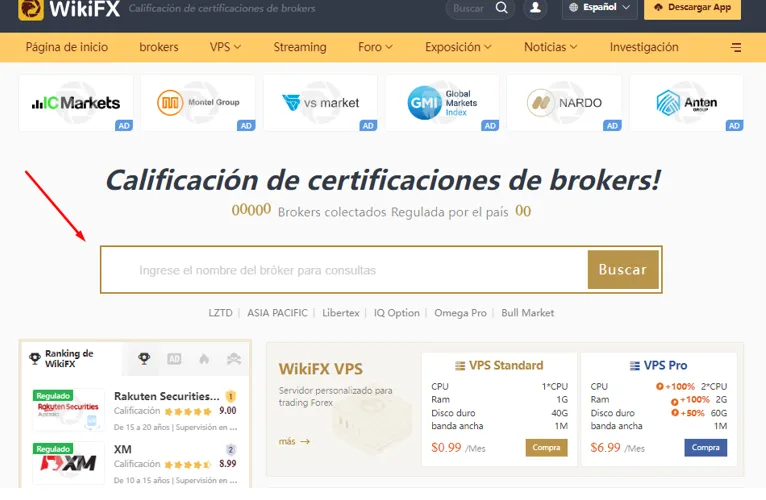Click the XM broker logo thumbnail
Viewport: 766px width, 500px height.
point(68,463)
